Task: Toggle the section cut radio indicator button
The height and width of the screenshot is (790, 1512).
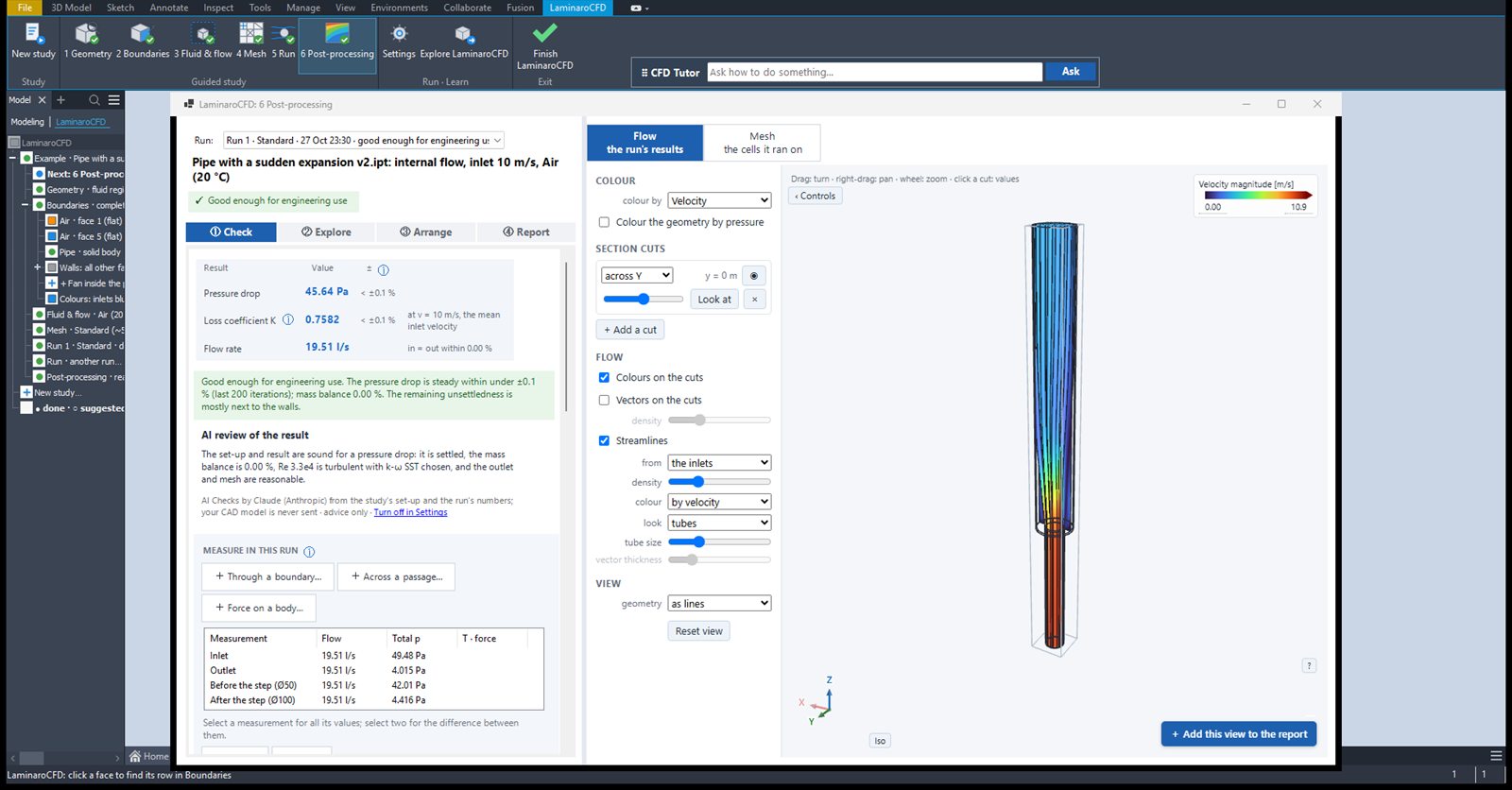Action: [x=754, y=276]
